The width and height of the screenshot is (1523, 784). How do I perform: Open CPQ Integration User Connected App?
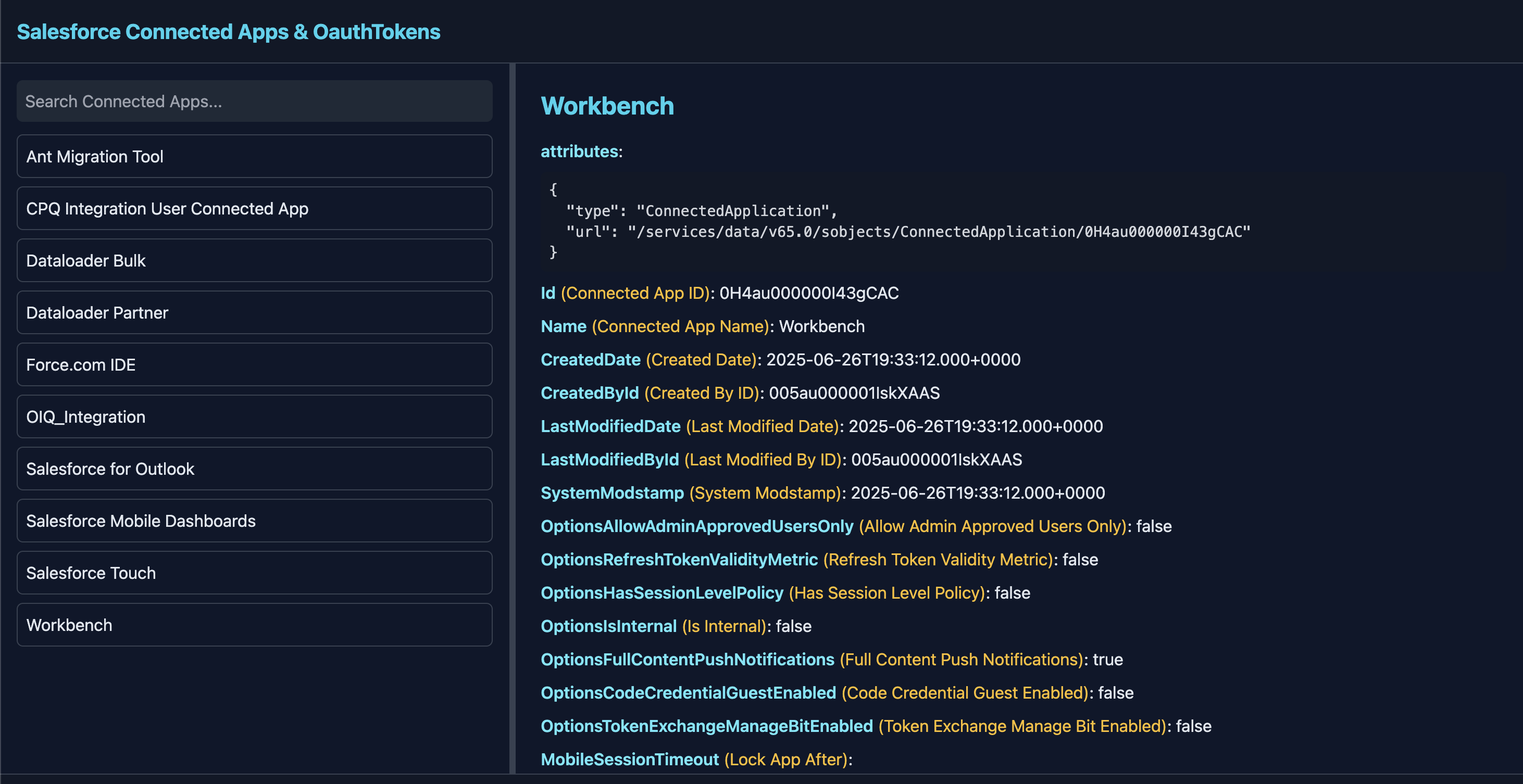[254, 208]
